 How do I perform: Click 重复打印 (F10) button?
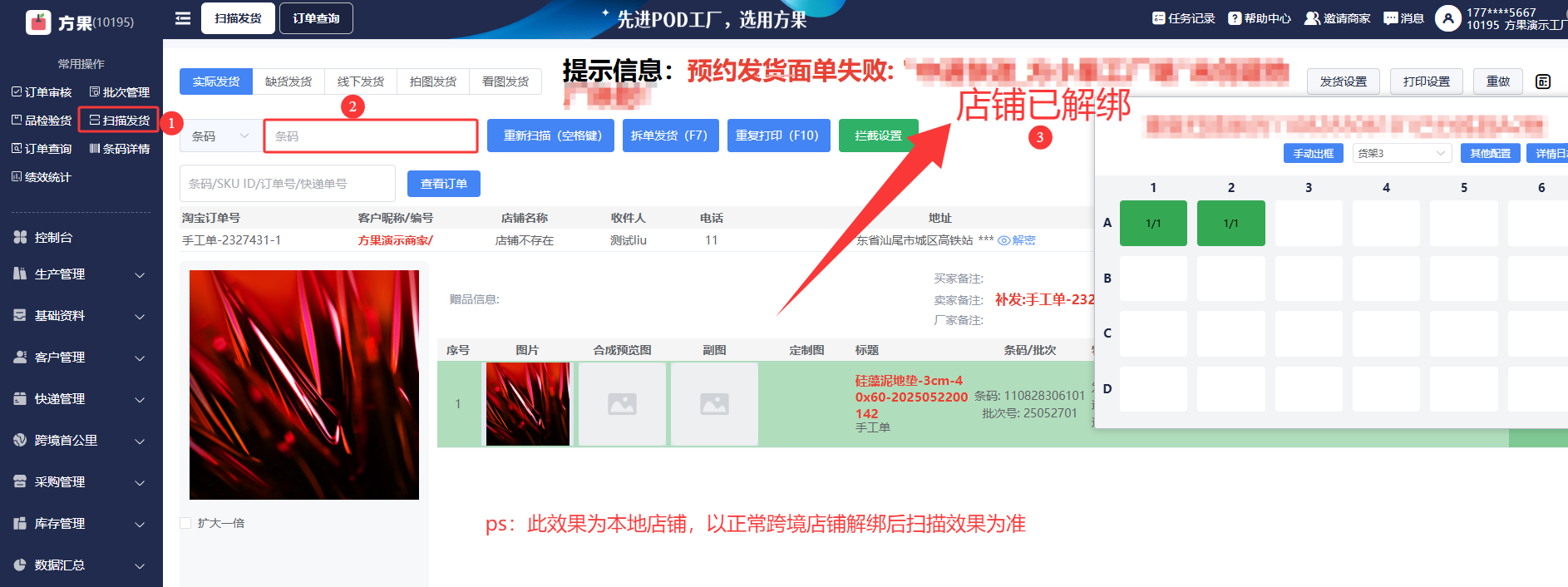[777, 136]
